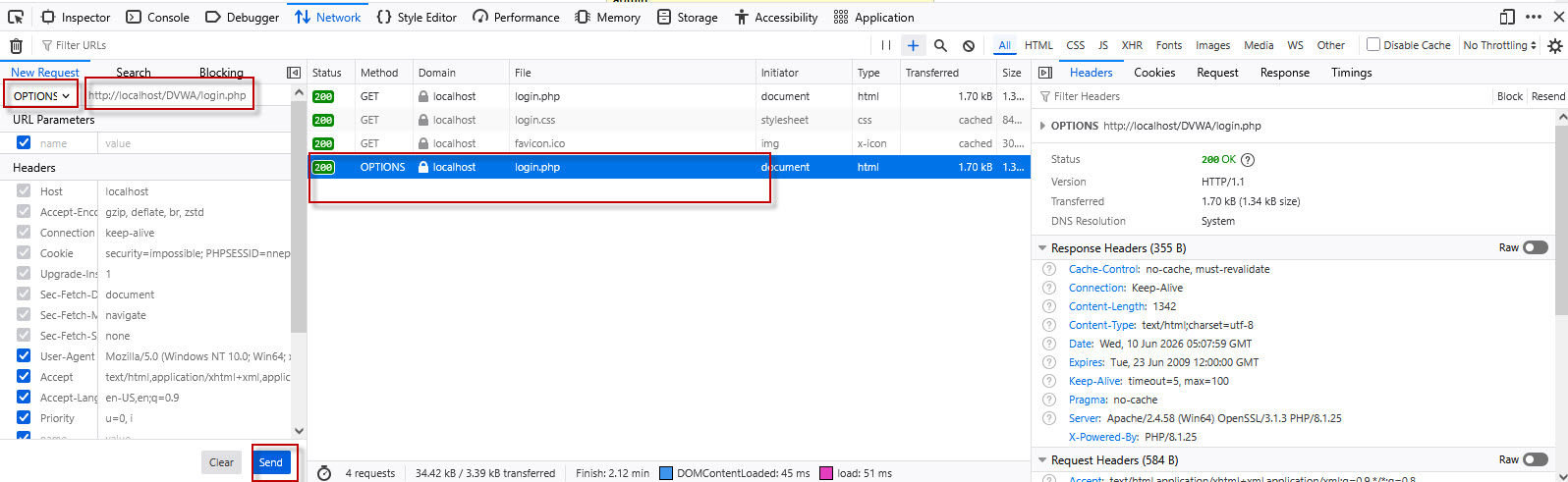Open the Application tab
The image size is (1568, 482).
point(873,17)
